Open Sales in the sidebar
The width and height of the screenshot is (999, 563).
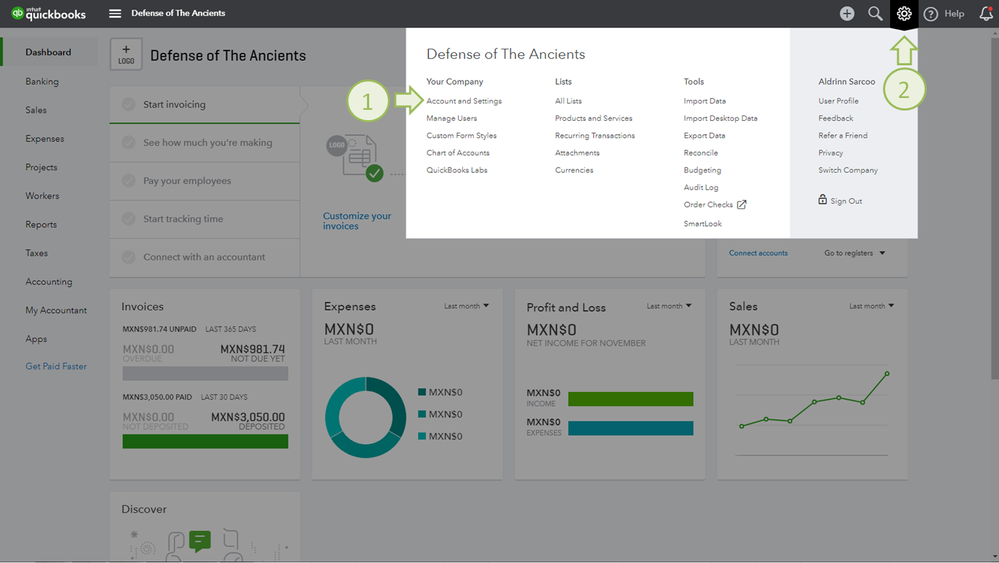36,110
